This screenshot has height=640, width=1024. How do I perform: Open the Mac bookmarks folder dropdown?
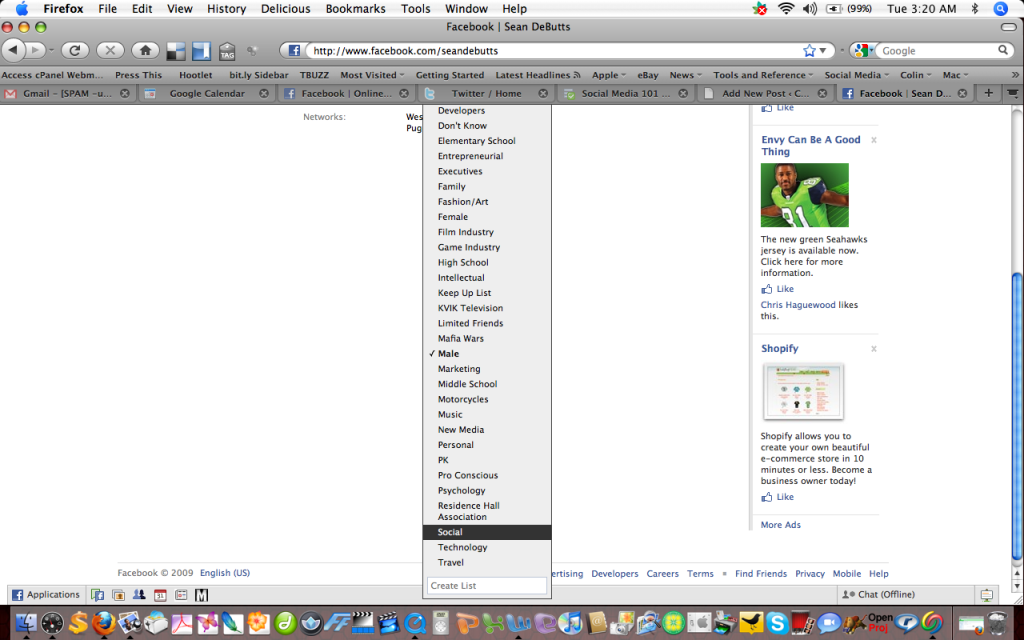(x=955, y=75)
